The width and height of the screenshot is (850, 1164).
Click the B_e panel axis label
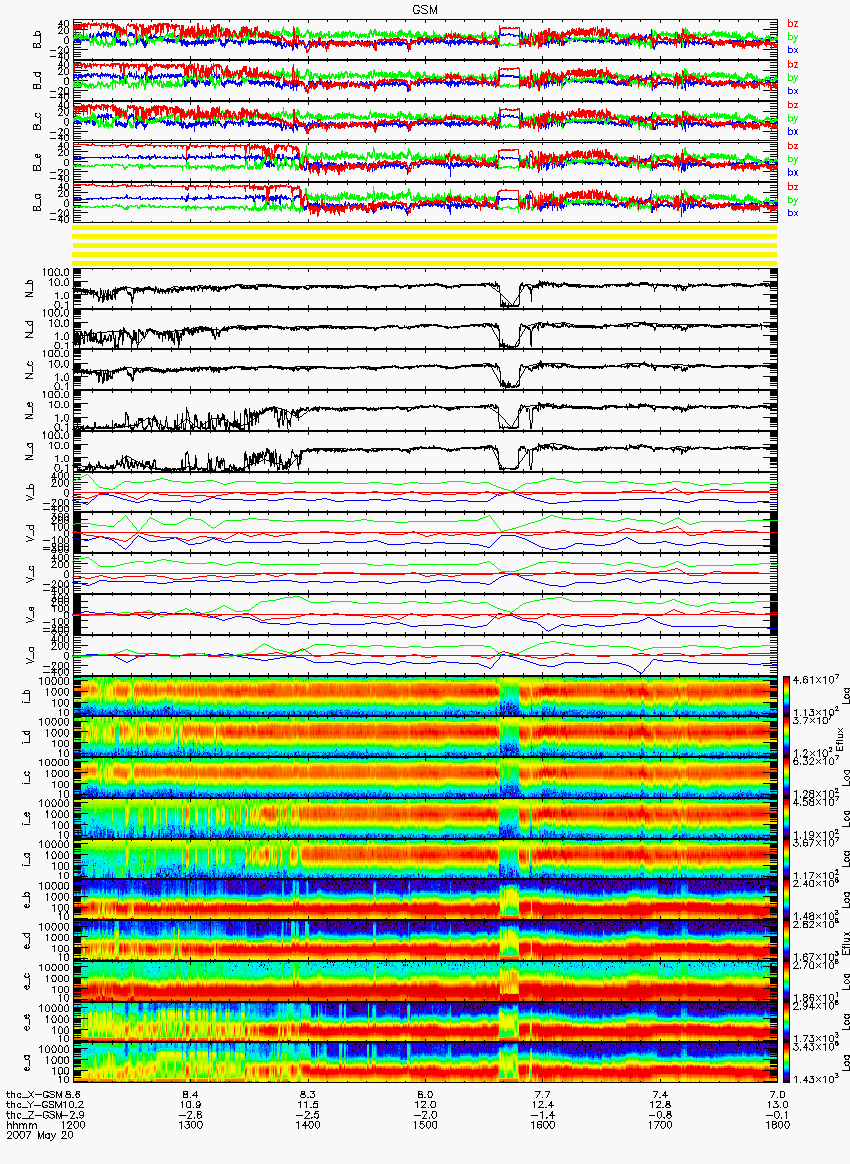tap(36, 163)
